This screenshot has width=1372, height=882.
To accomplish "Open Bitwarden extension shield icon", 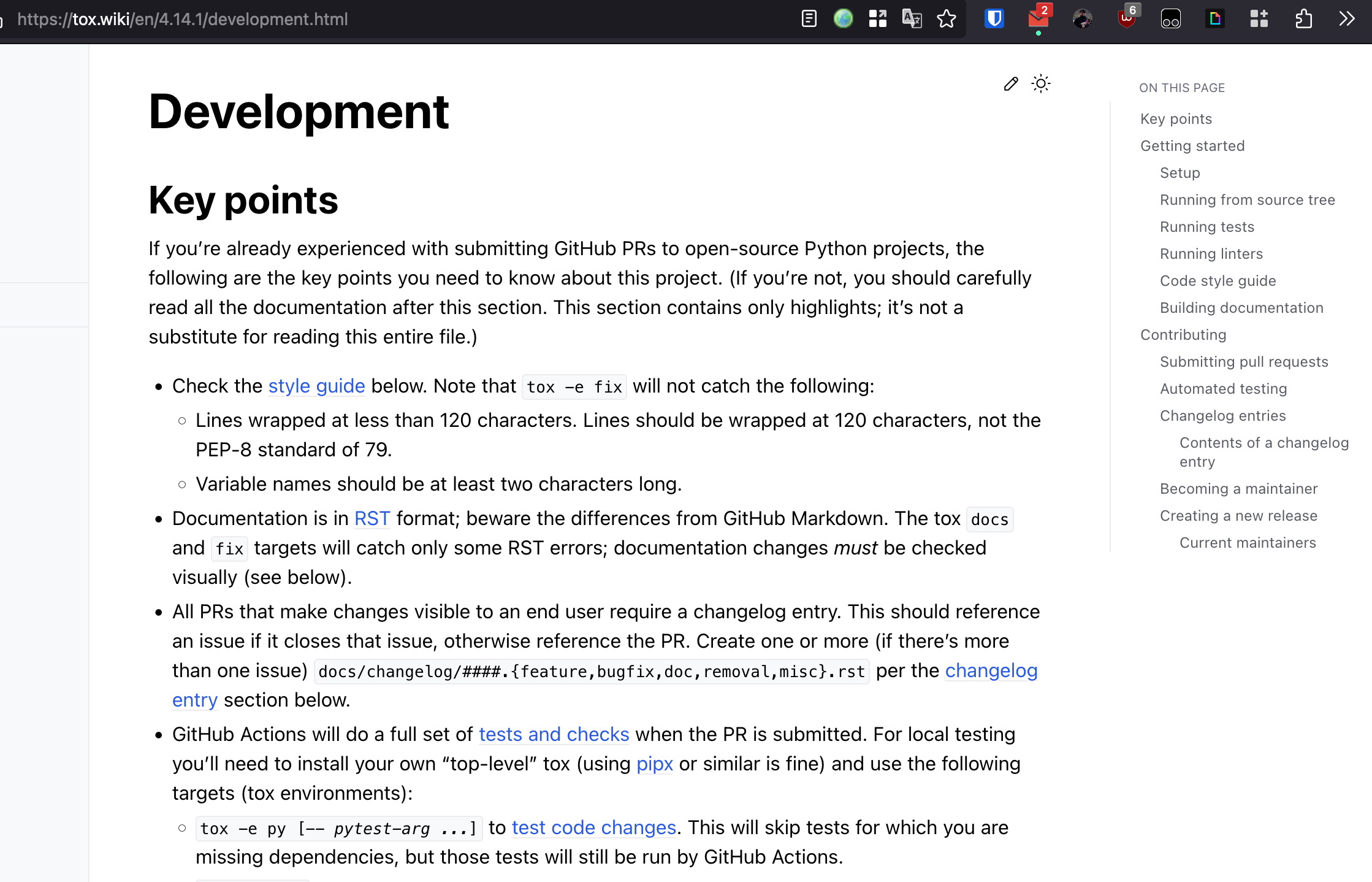I will coord(994,19).
